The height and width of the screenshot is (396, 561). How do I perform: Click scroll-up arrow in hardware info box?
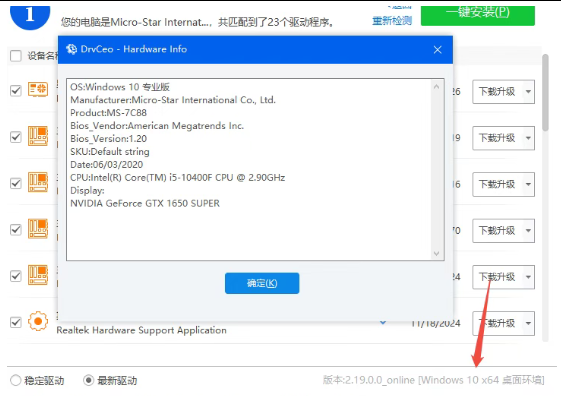coord(436,87)
